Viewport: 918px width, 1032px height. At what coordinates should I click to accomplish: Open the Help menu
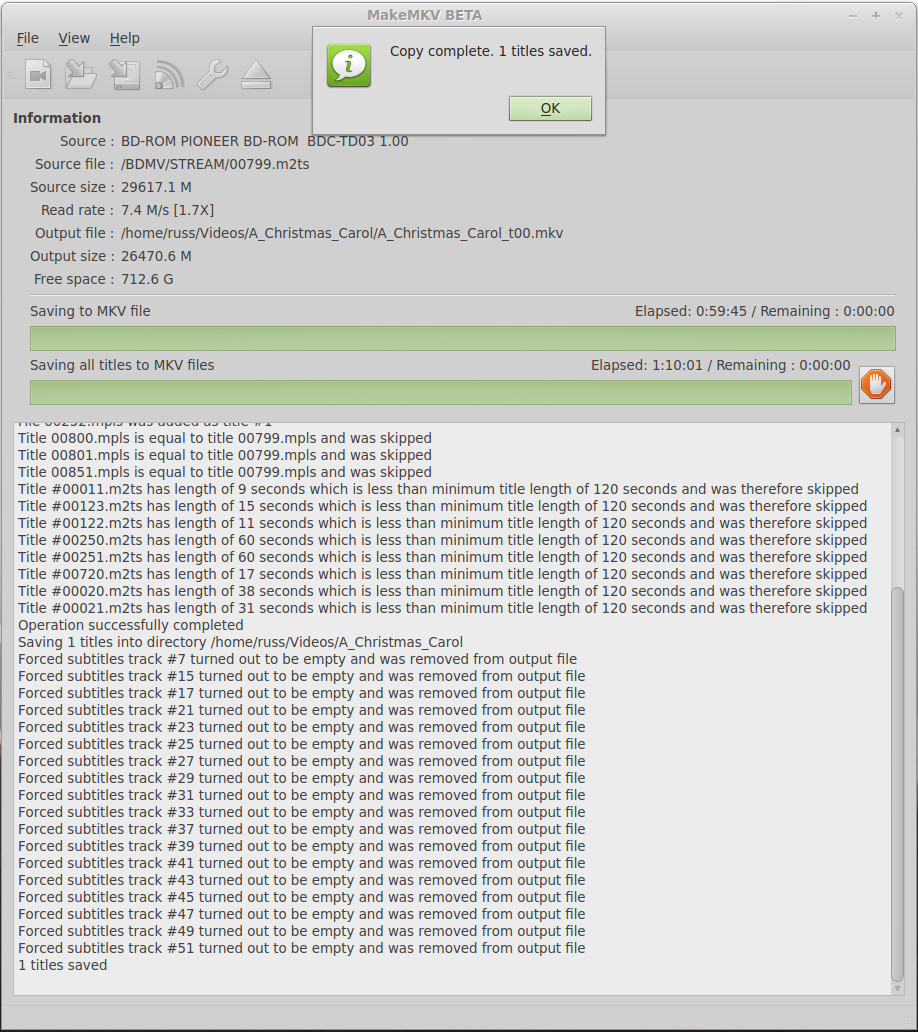pyautogui.click(x=124, y=38)
